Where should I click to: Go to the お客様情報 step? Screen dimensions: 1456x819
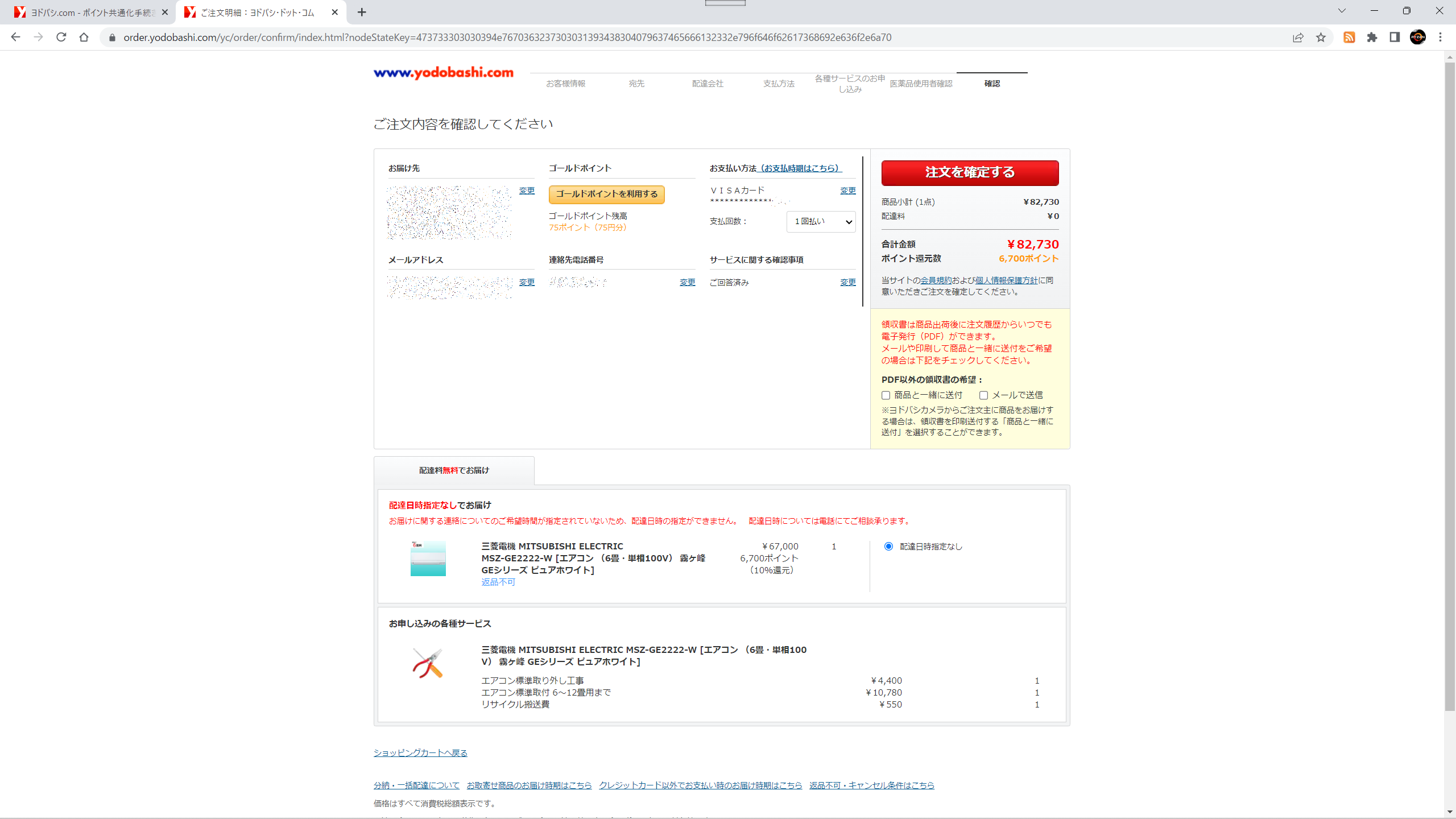[565, 84]
